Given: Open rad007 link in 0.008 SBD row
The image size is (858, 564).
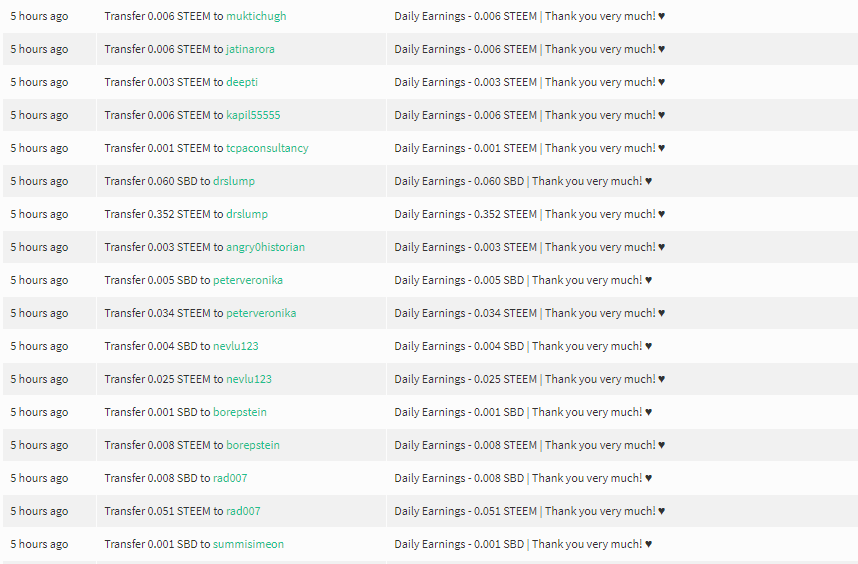Looking at the screenshot, I should point(230,478).
